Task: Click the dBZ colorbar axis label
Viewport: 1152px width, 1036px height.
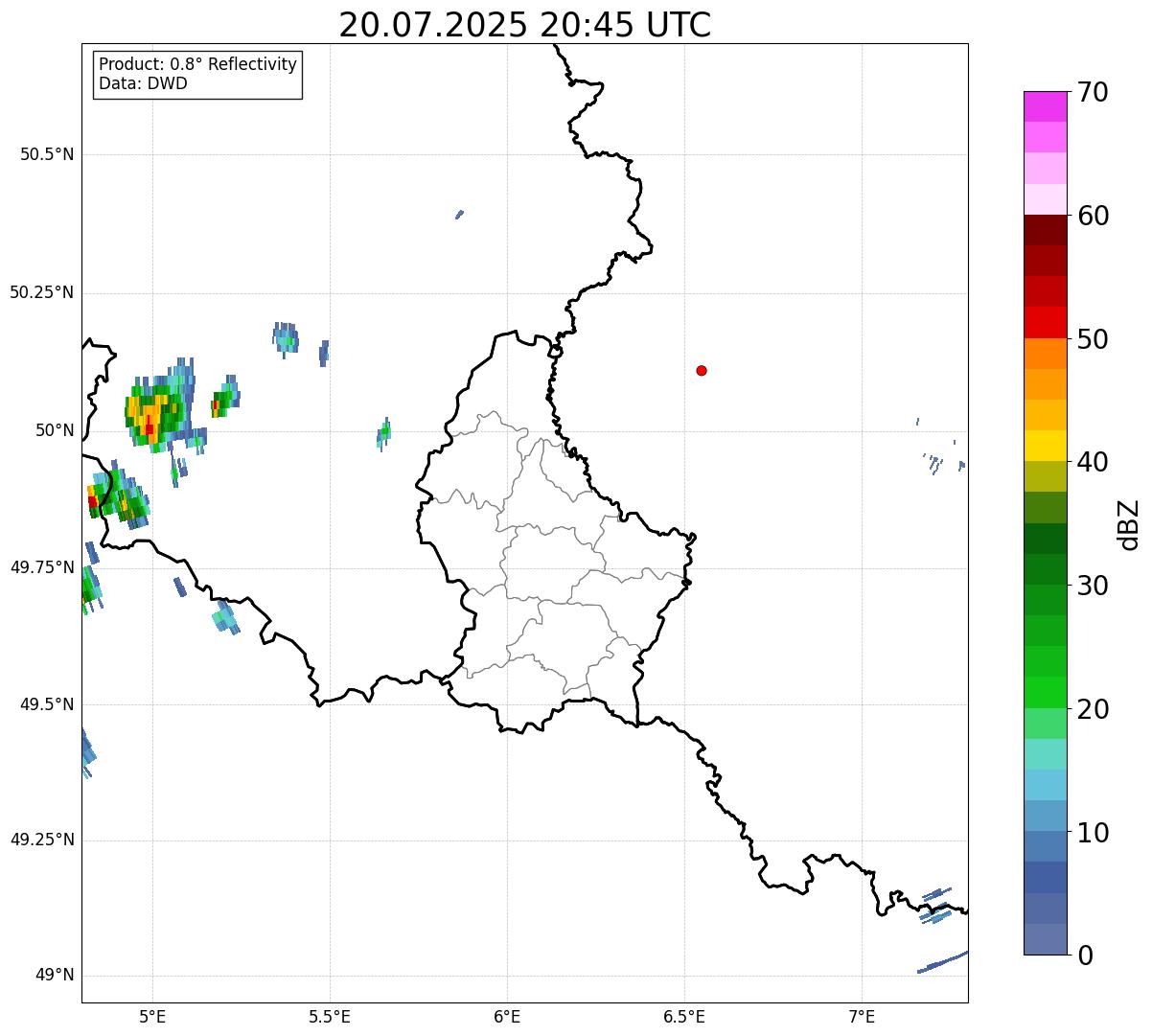Action: [x=1129, y=524]
